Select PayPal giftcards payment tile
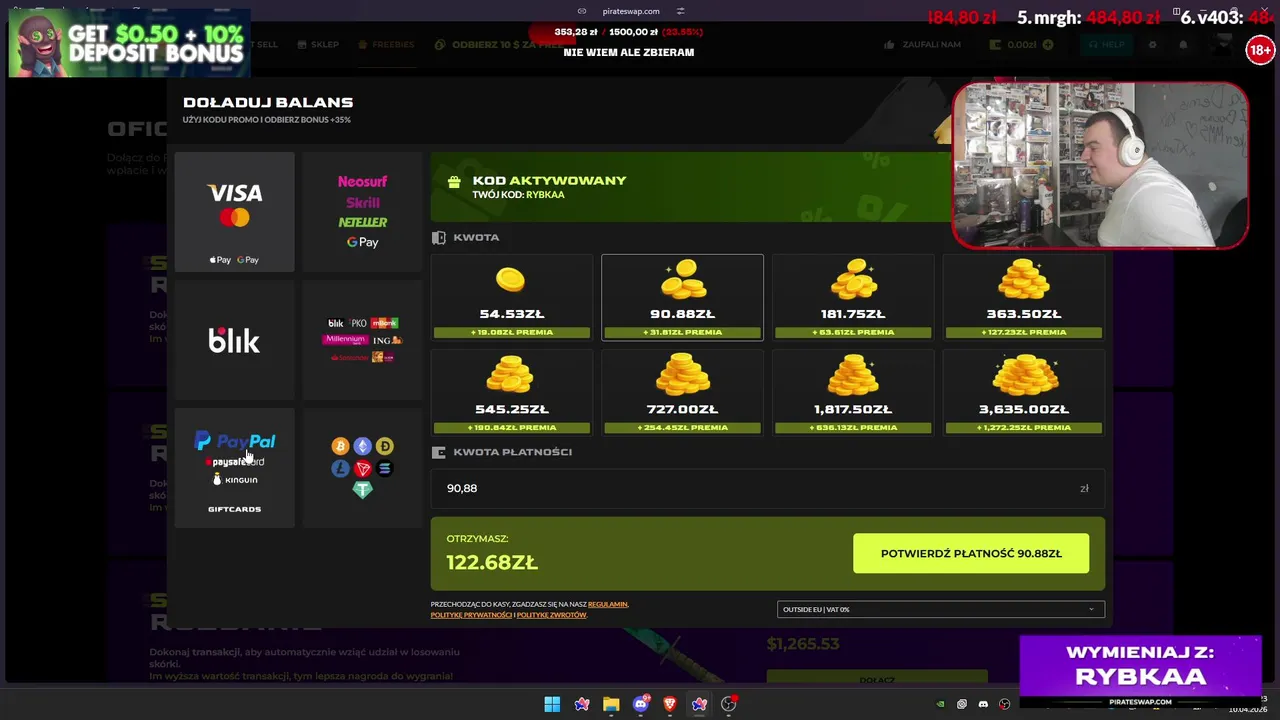 click(234, 468)
